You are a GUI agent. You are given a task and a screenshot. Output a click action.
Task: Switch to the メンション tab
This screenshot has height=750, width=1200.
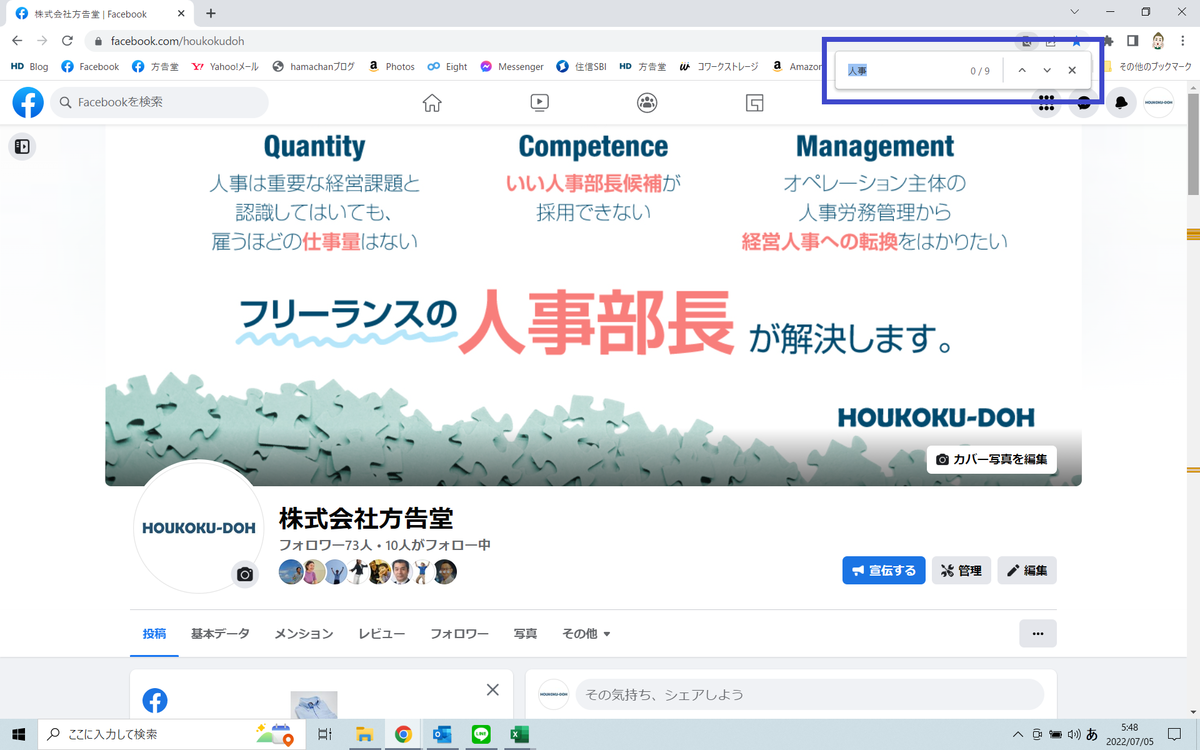304,634
